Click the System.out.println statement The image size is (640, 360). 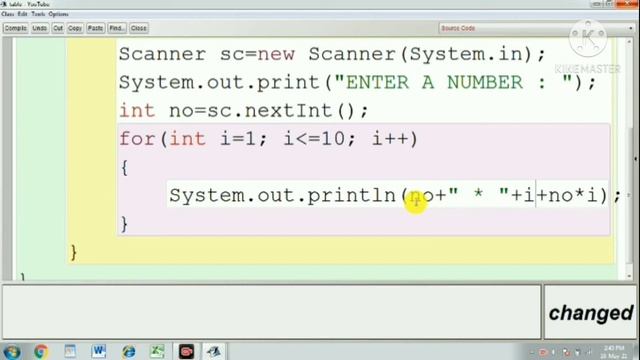point(395,195)
